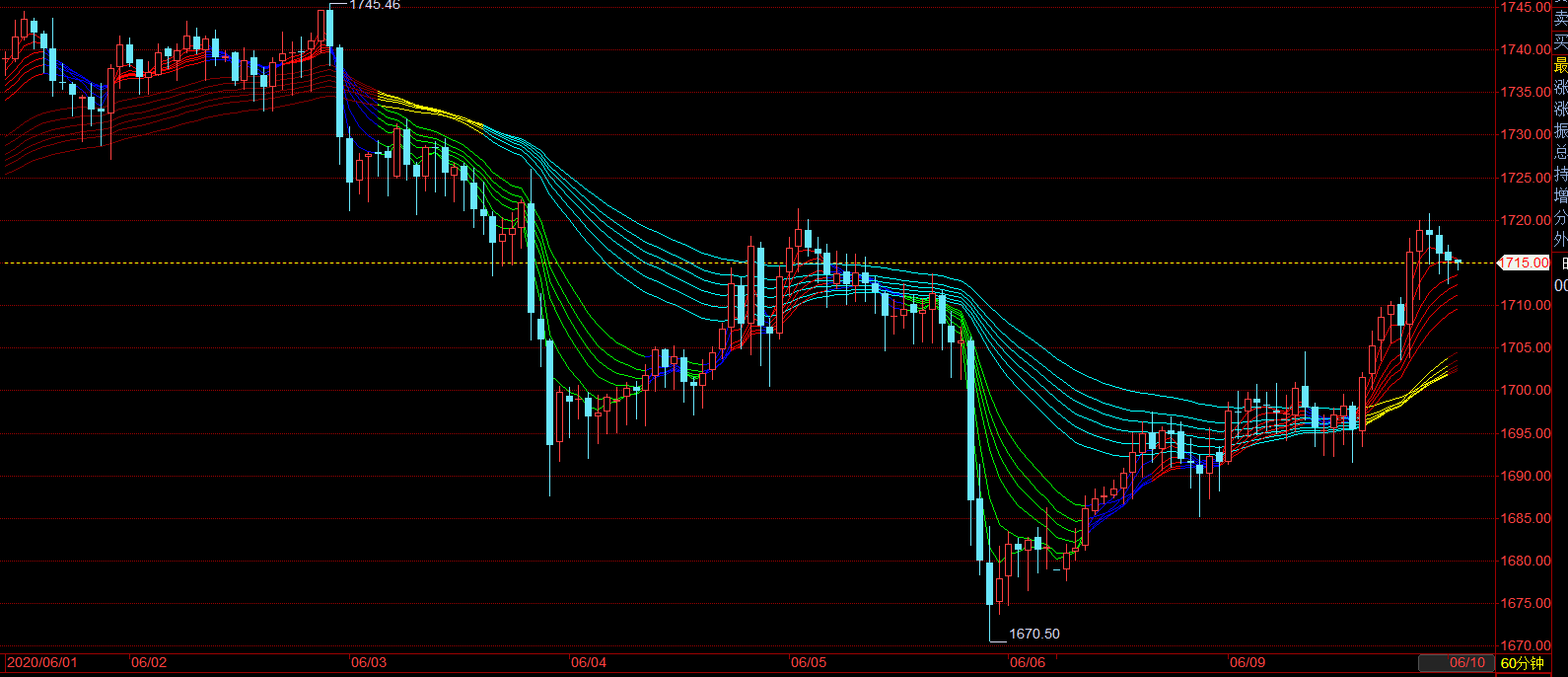
Task: Click the 1735.00 price axis label
Action: (1526, 92)
